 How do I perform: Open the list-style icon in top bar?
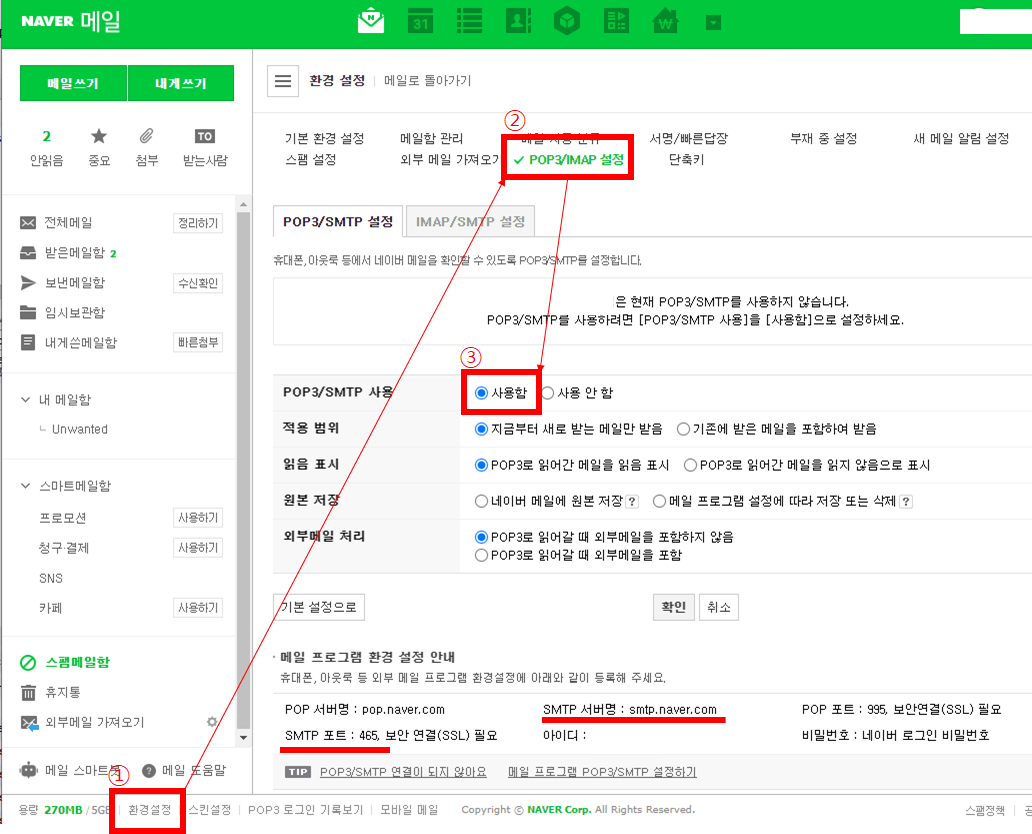coord(469,20)
